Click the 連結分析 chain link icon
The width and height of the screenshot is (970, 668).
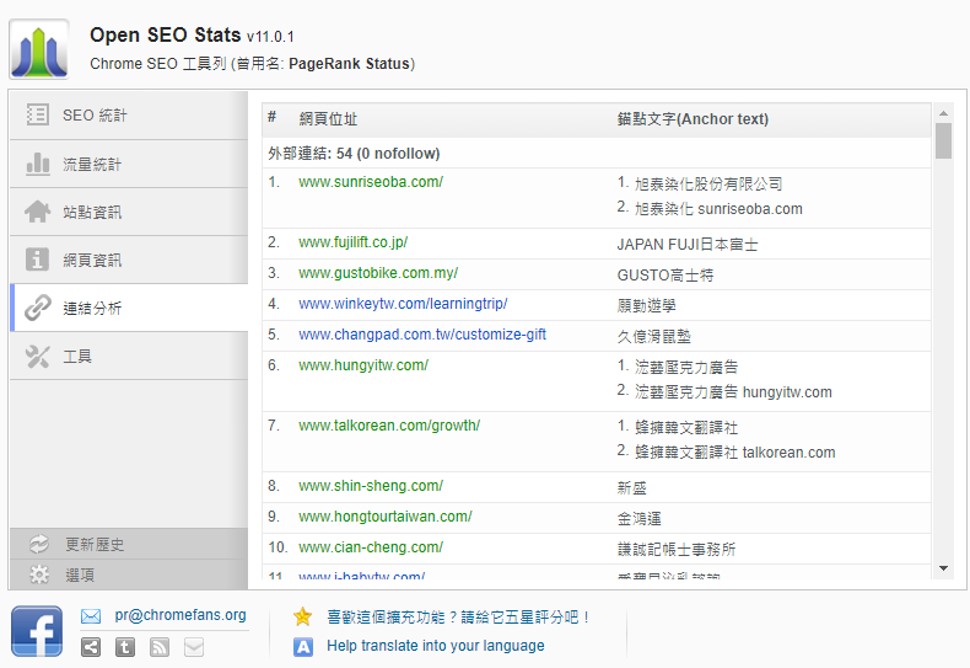tap(37, 307)
